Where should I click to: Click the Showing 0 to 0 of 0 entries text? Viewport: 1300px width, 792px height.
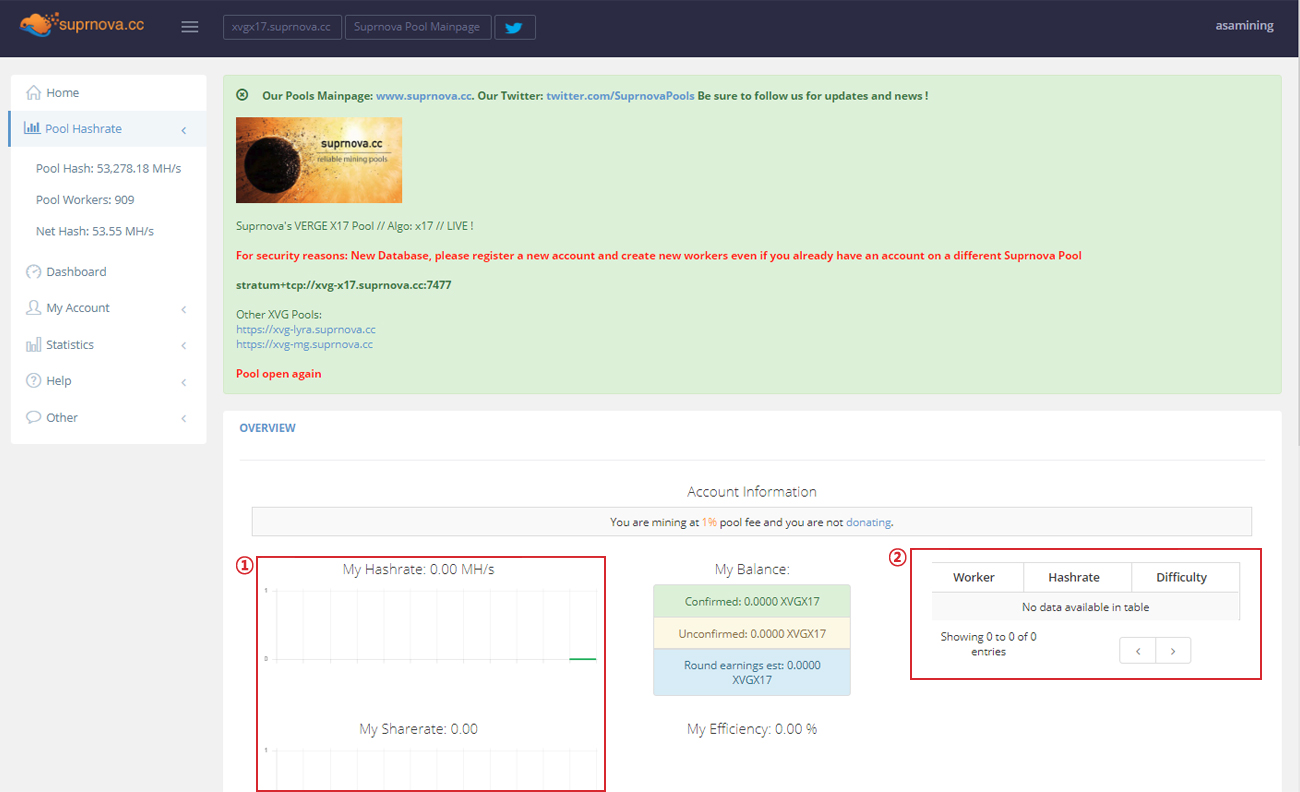[988, 644]
